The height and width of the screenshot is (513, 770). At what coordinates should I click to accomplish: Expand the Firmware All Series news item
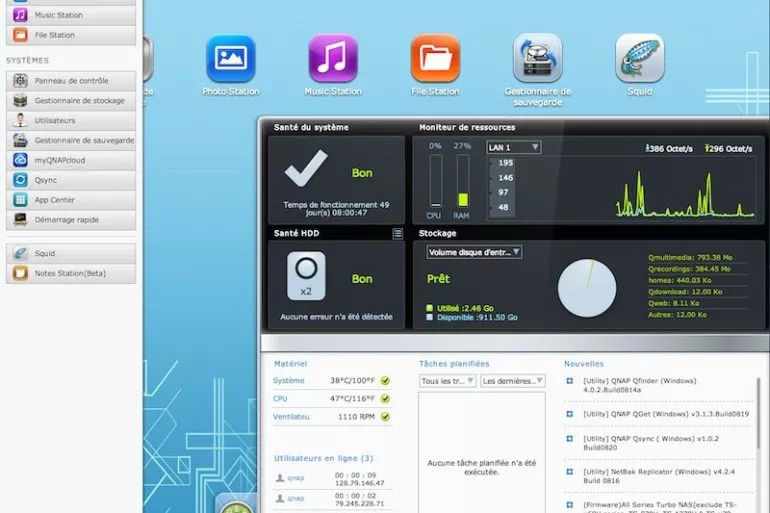point(570,505)
